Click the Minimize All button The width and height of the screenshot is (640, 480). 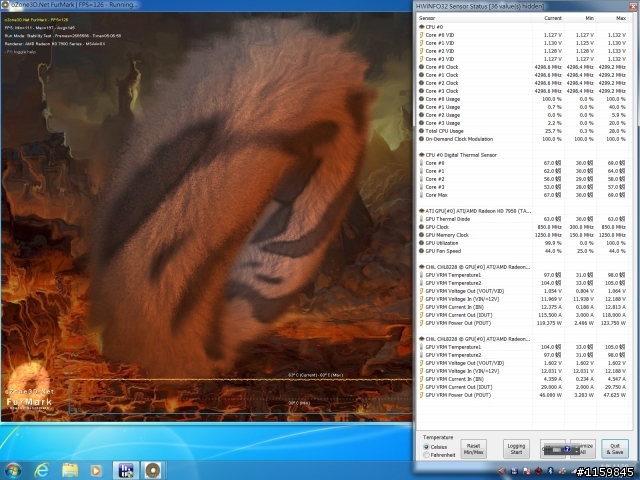coord(584,449)
